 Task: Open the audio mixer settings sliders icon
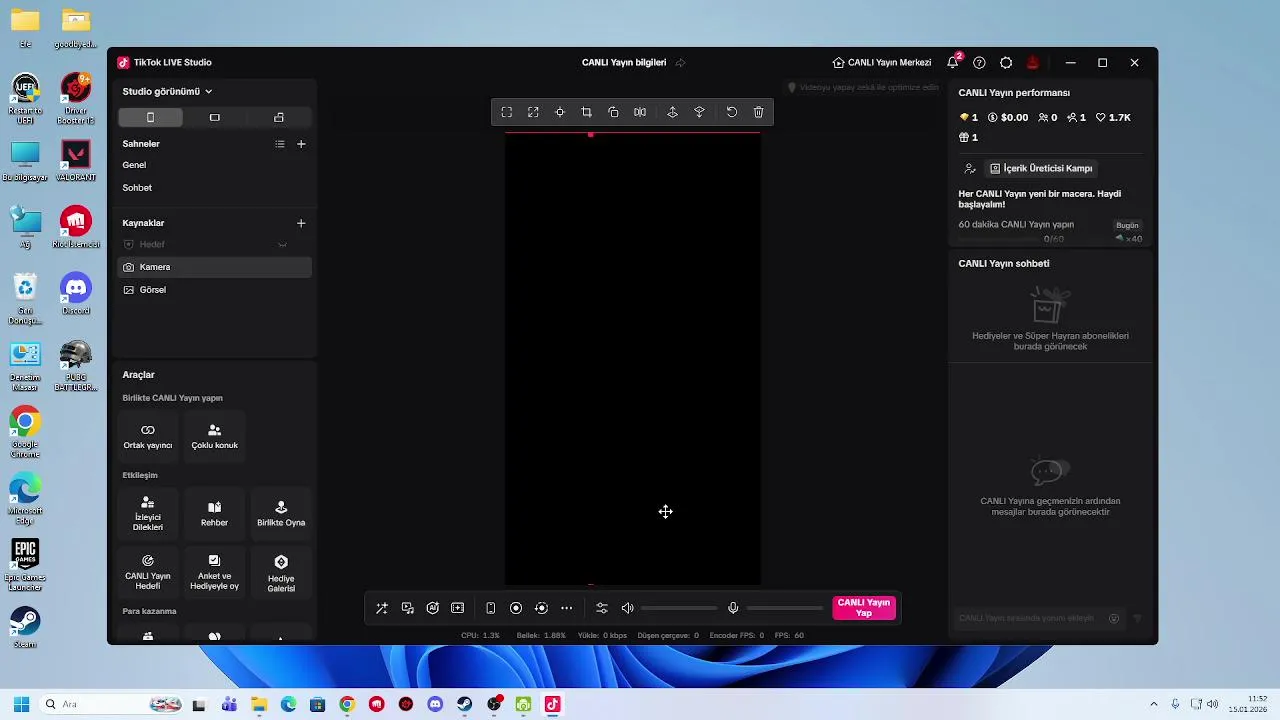click(602, 608)
